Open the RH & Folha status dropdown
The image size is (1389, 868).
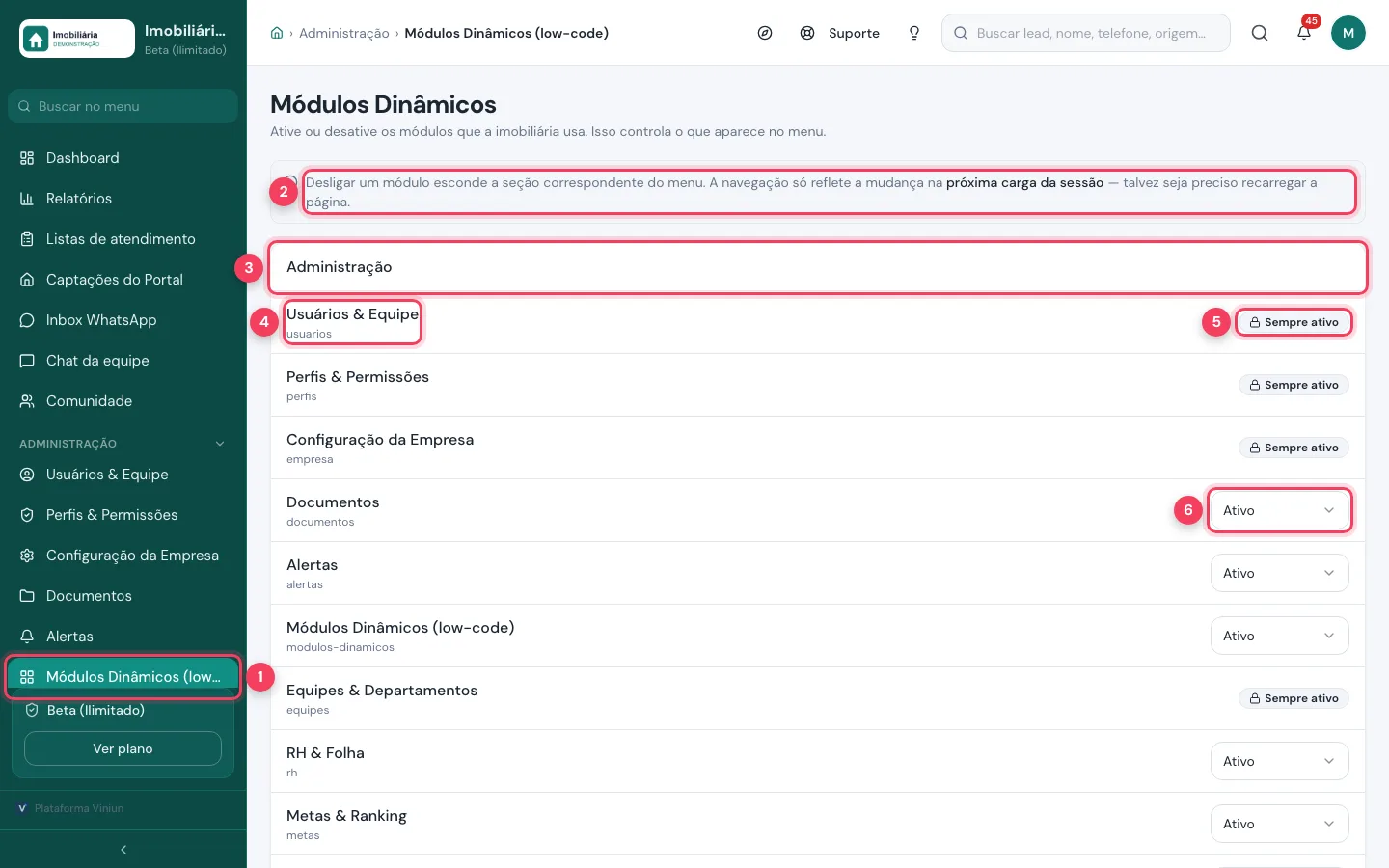coord(1279,761)
